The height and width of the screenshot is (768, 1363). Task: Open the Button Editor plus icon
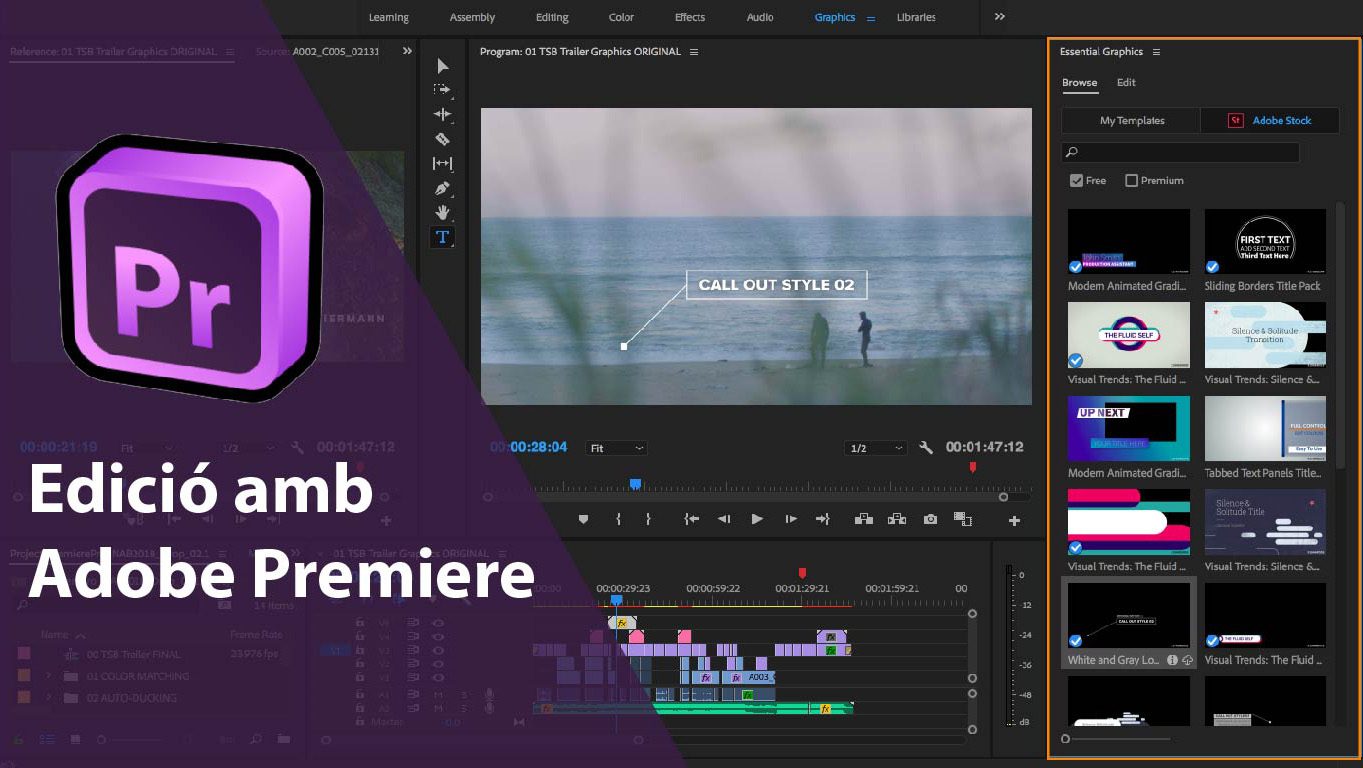tap(1014, 520)
